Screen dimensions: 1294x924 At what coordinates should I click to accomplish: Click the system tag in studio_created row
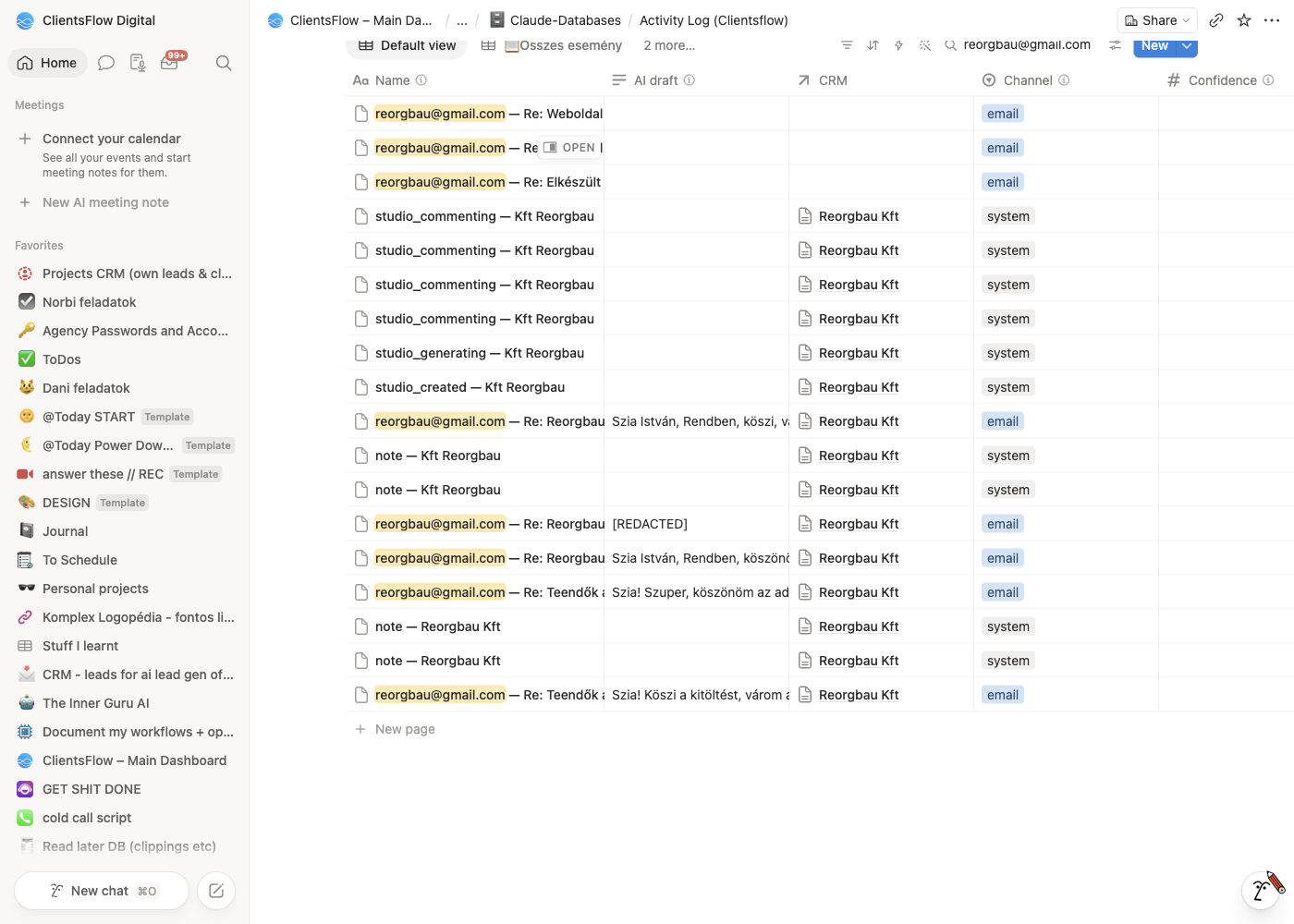click(1008, 387)
